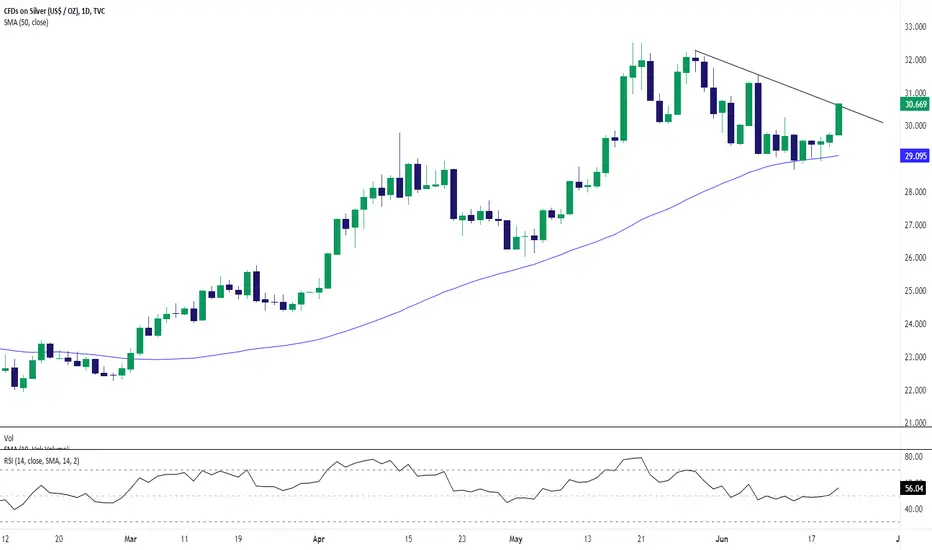Click the 26.000 price axis label
The image size is (932, 550).
click(x=915, y=258)
